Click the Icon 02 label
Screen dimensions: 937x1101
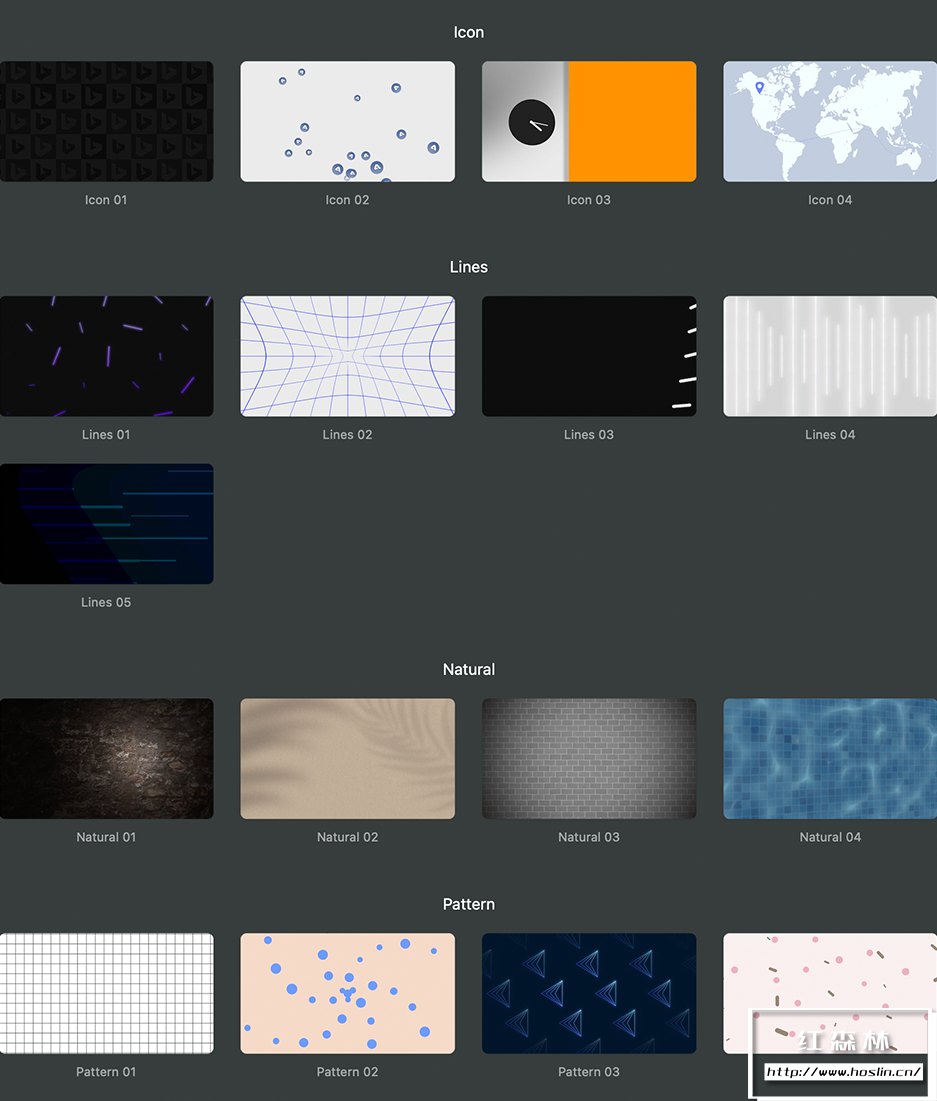pos(347,200)
